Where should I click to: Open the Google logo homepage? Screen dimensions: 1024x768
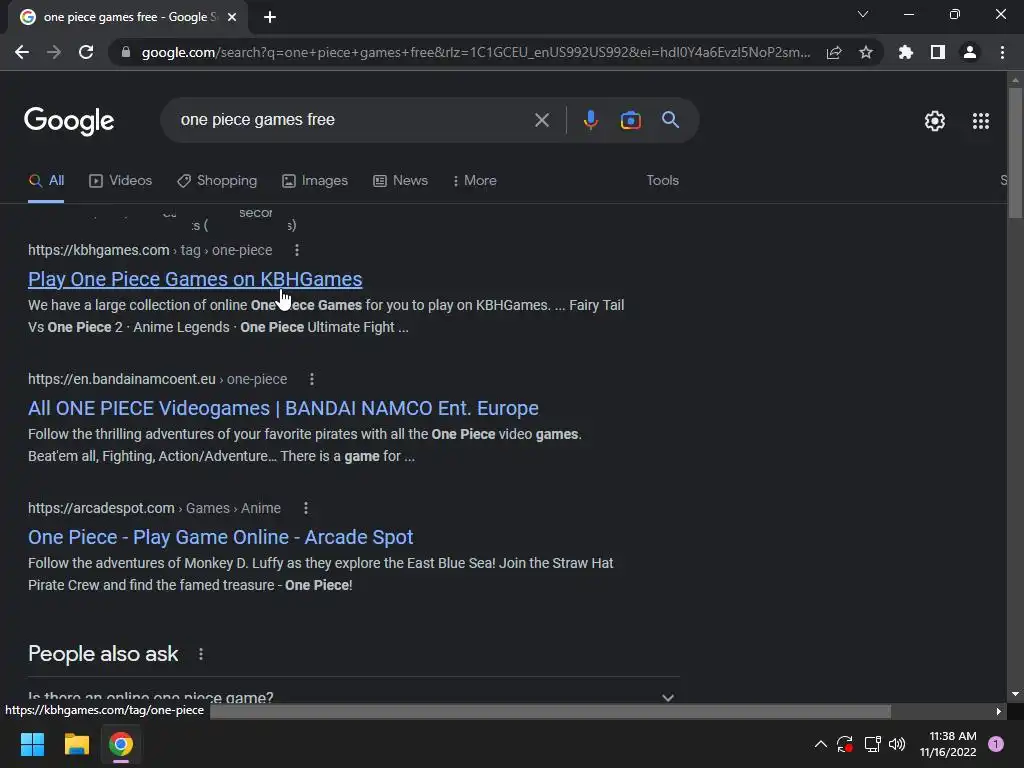[69, 121]
